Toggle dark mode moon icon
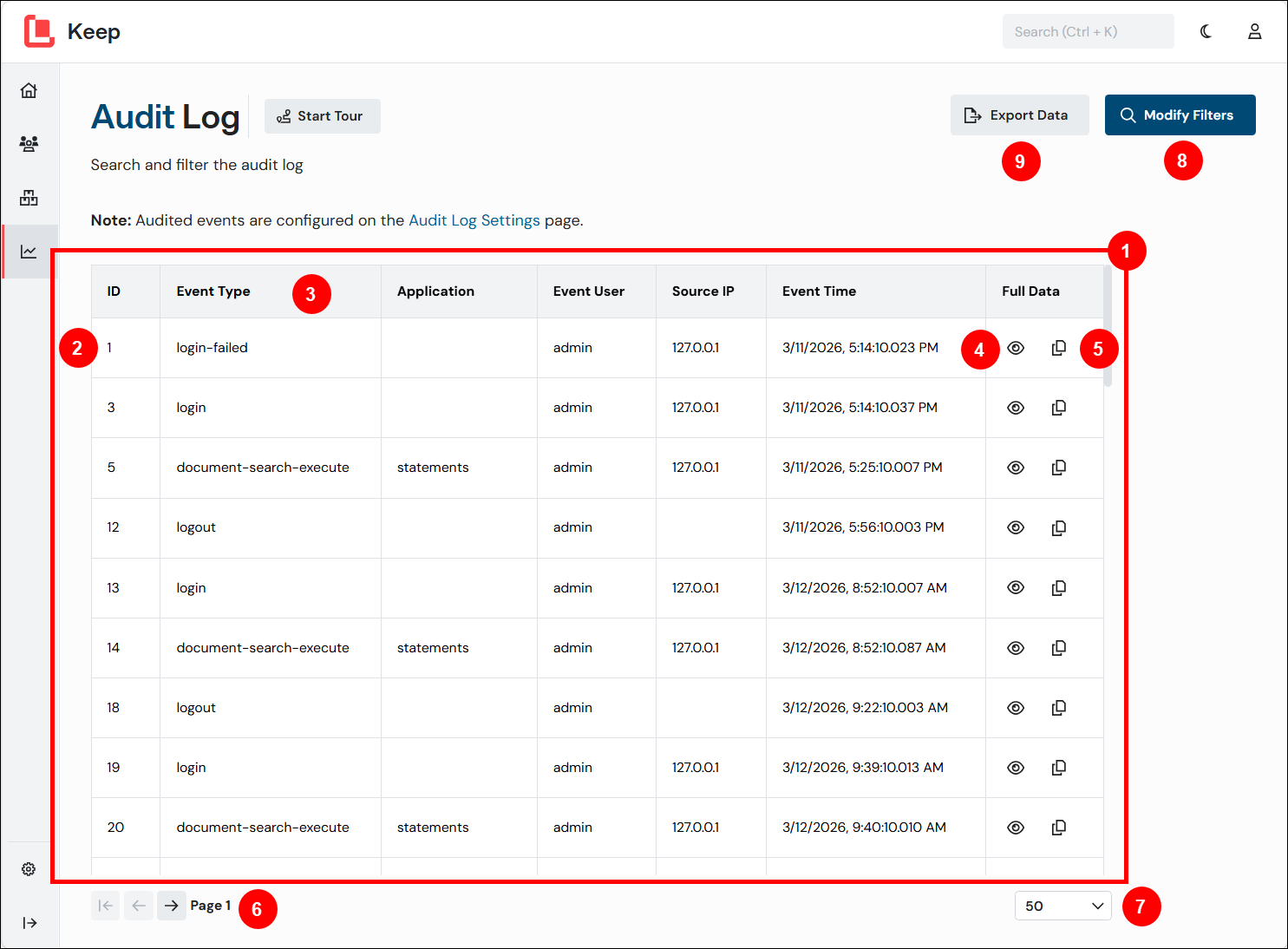The image size is (1288, 949). click(x=1206, y=31)
